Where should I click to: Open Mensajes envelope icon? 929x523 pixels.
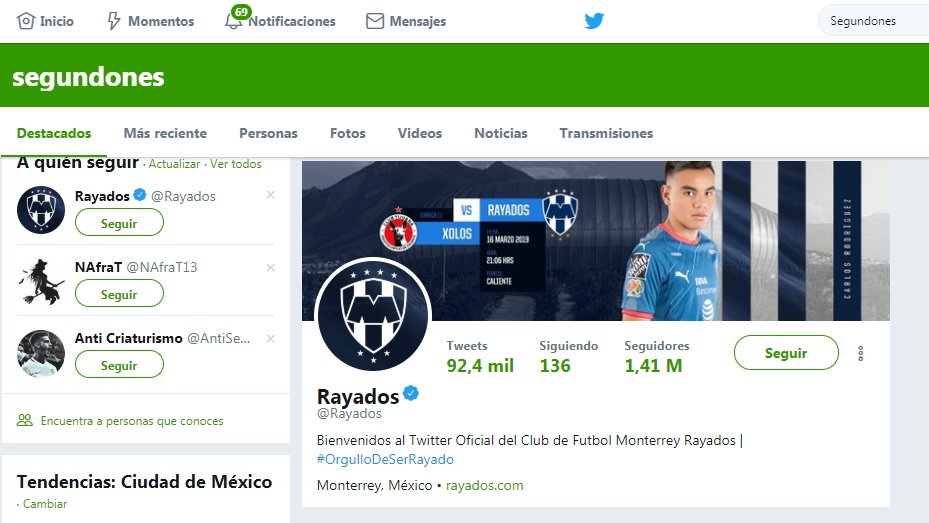[375, 21]
